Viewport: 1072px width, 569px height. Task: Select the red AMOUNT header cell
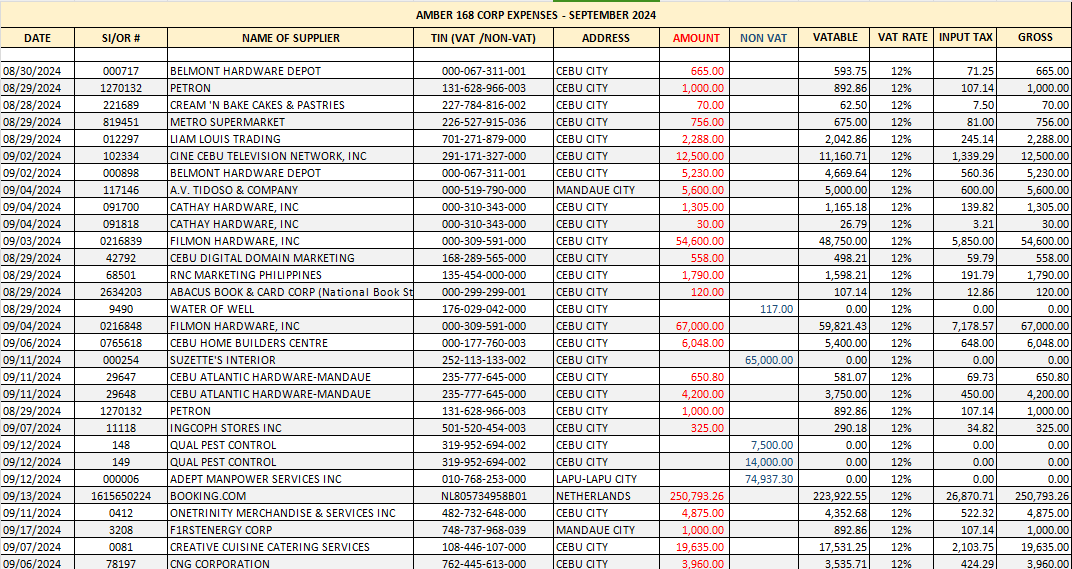pos(696,38)
